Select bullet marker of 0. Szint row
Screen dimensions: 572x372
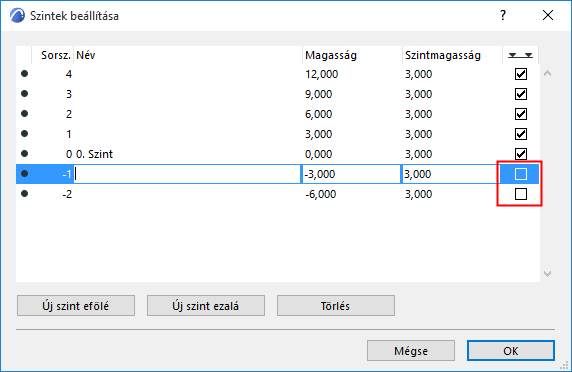(24, 154)
